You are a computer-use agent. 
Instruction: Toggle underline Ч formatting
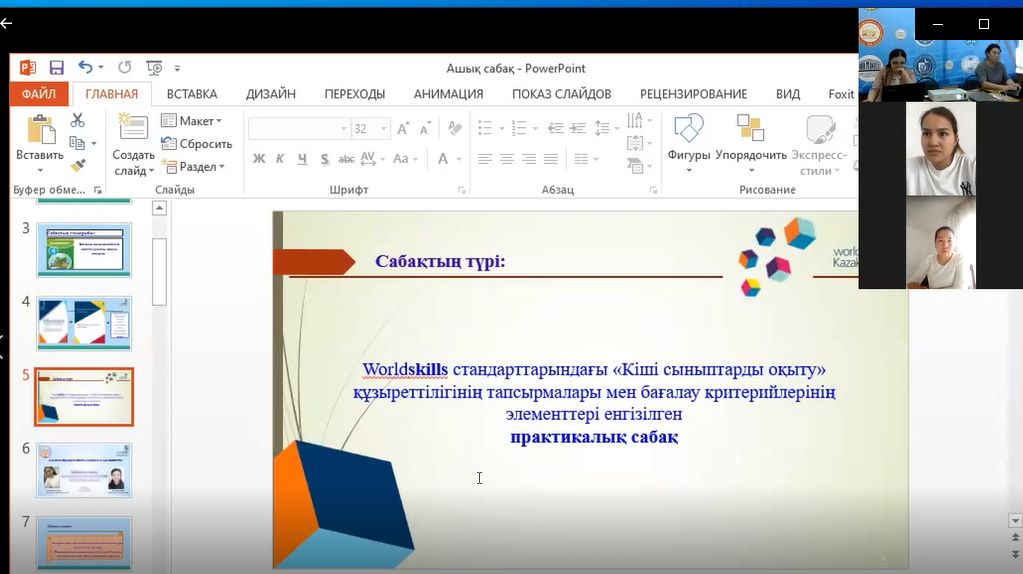click(302, 158)
